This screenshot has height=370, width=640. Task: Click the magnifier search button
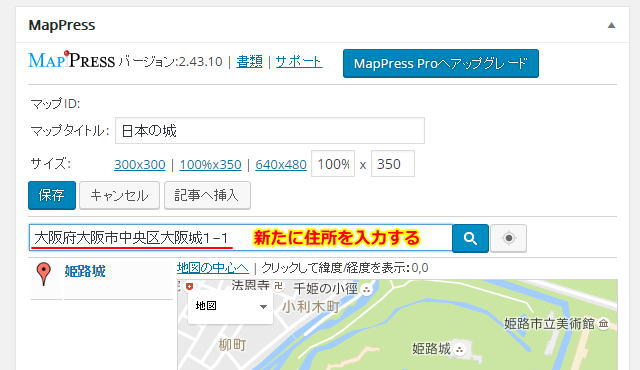[x=470, y=238]
